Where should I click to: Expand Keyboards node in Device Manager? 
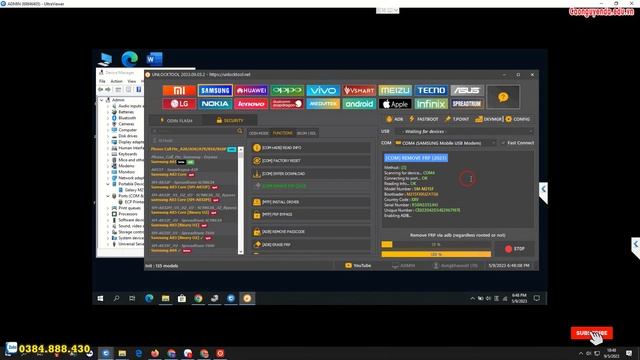point(108,154)
